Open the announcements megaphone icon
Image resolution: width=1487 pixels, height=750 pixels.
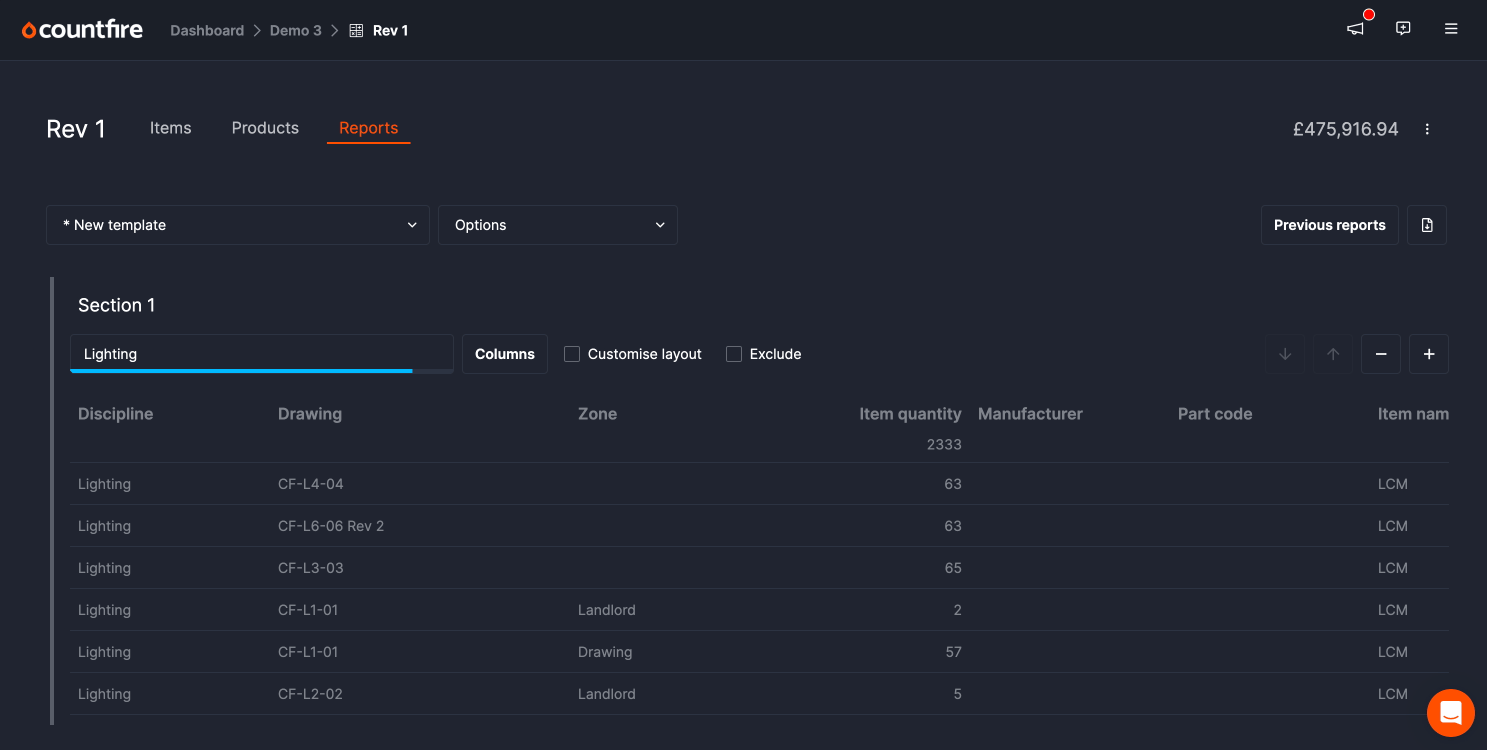(x=1355, y=29)
